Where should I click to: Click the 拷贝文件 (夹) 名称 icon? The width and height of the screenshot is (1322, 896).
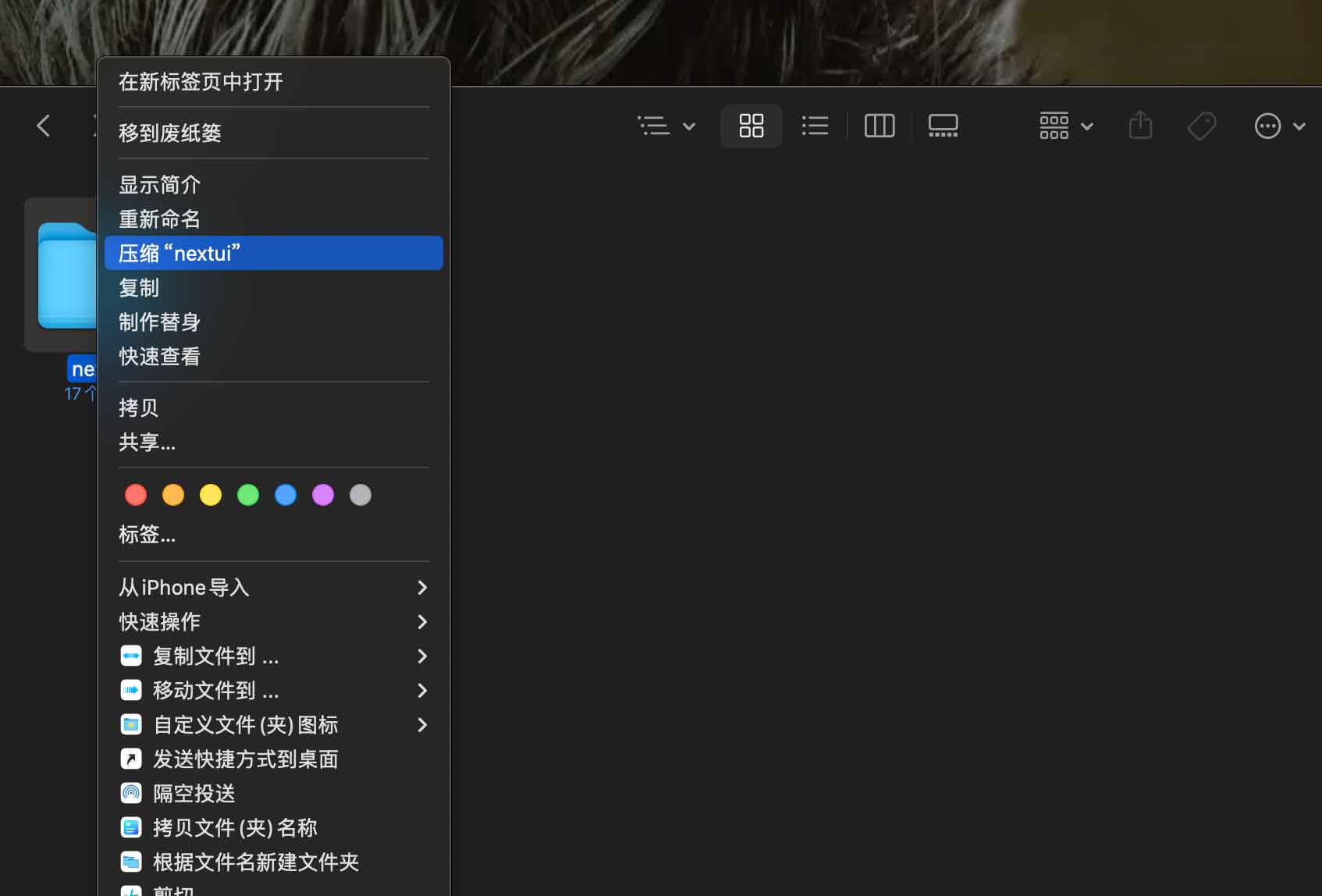pos(131,828)
